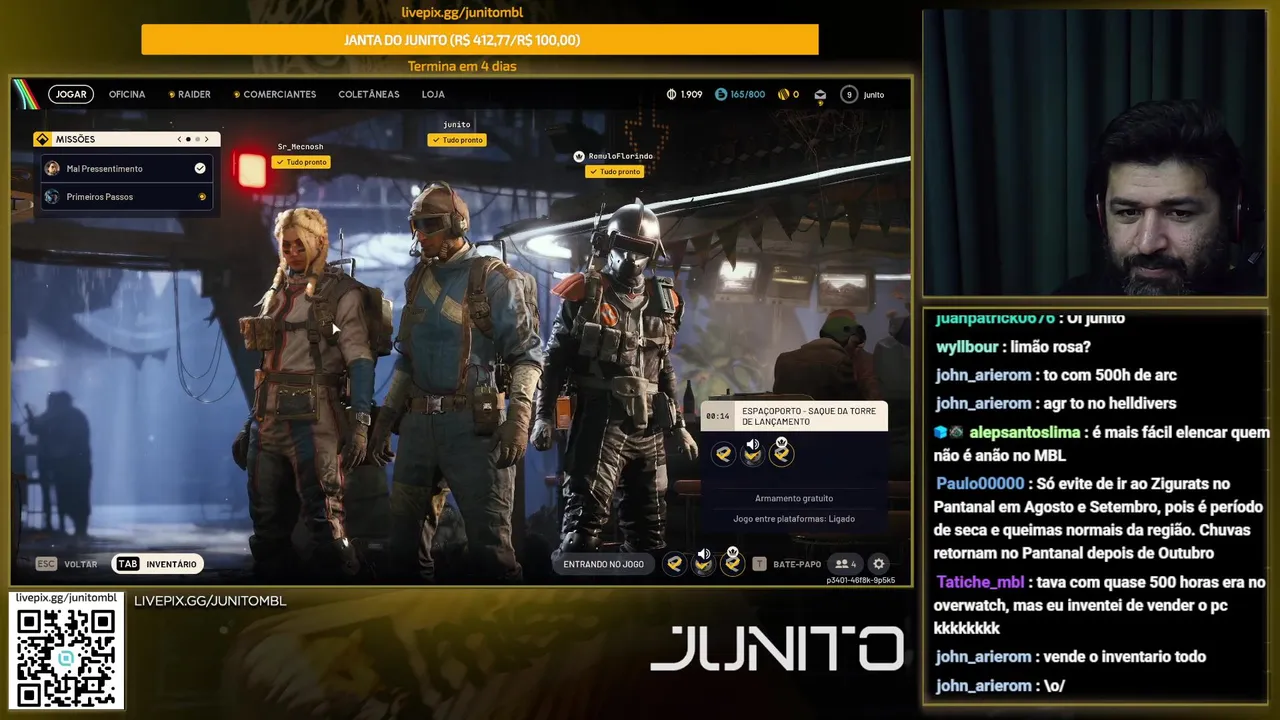Click the livepix.gg/junitombl link at top
Image resolution: width=1280 pixels, height=720 pixels.
[x=462, y=12]
